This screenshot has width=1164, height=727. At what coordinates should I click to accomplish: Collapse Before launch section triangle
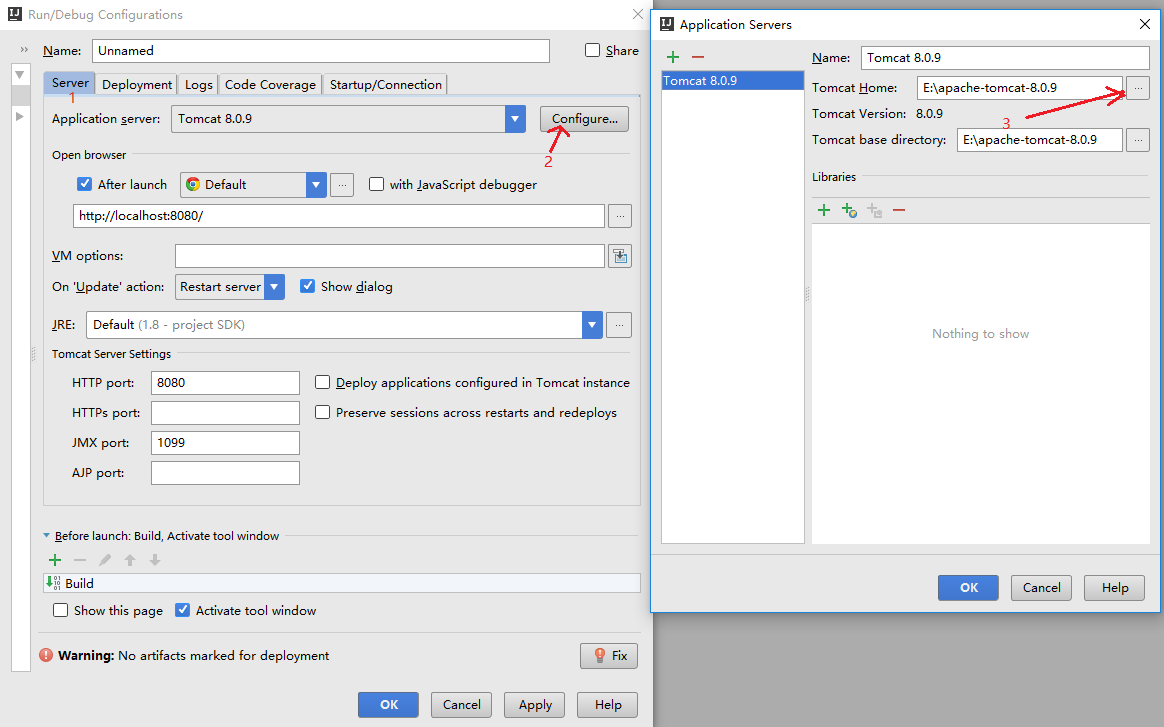47,535
